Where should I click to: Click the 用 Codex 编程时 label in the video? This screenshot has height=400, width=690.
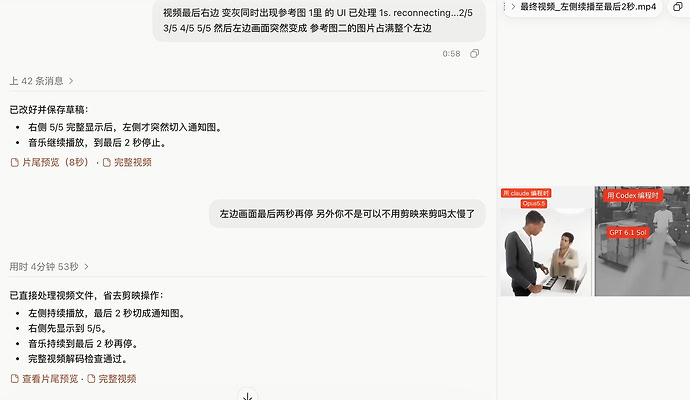click(x=632, y=195)
